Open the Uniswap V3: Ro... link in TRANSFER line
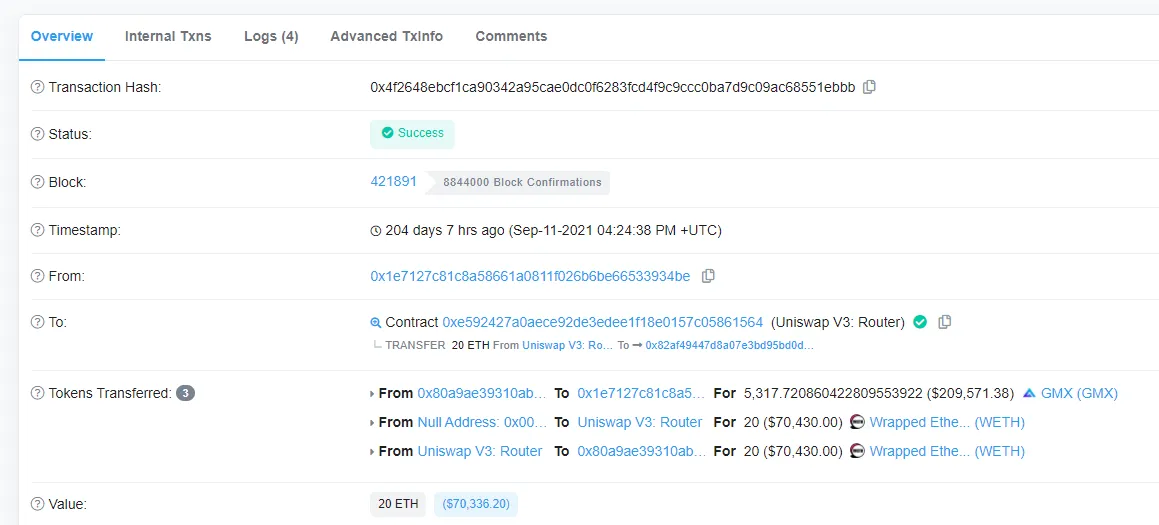1159x525 pixels. click(x=568, y=345)
